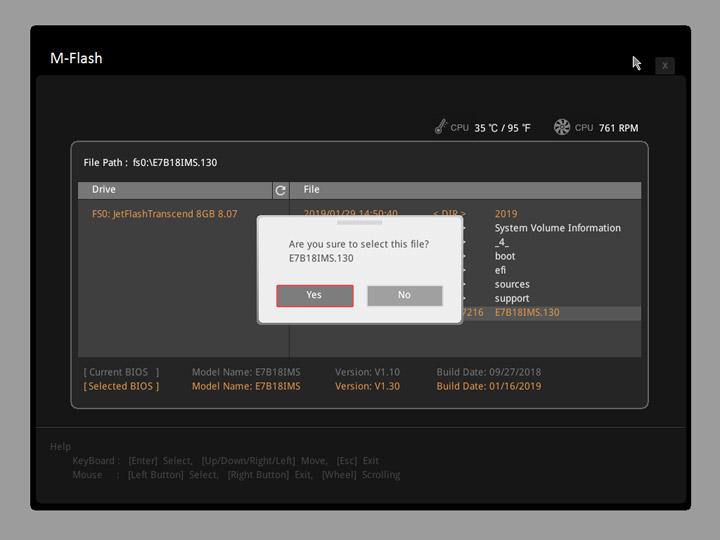Open the boot folder
The width and height of the screenshot is (720, 540).
click(505, 256)
